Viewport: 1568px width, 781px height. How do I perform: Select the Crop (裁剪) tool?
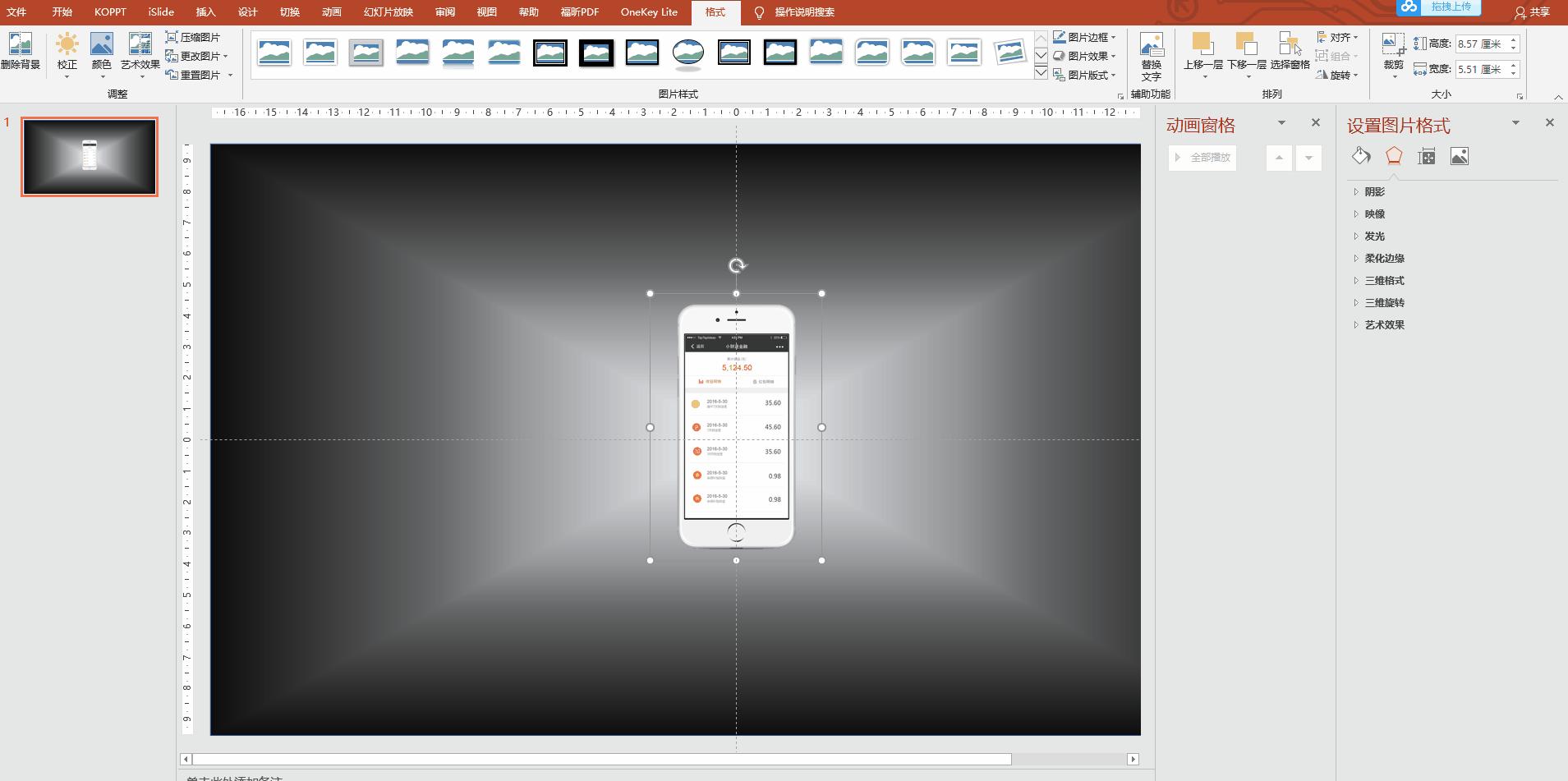click(1393, 51)
